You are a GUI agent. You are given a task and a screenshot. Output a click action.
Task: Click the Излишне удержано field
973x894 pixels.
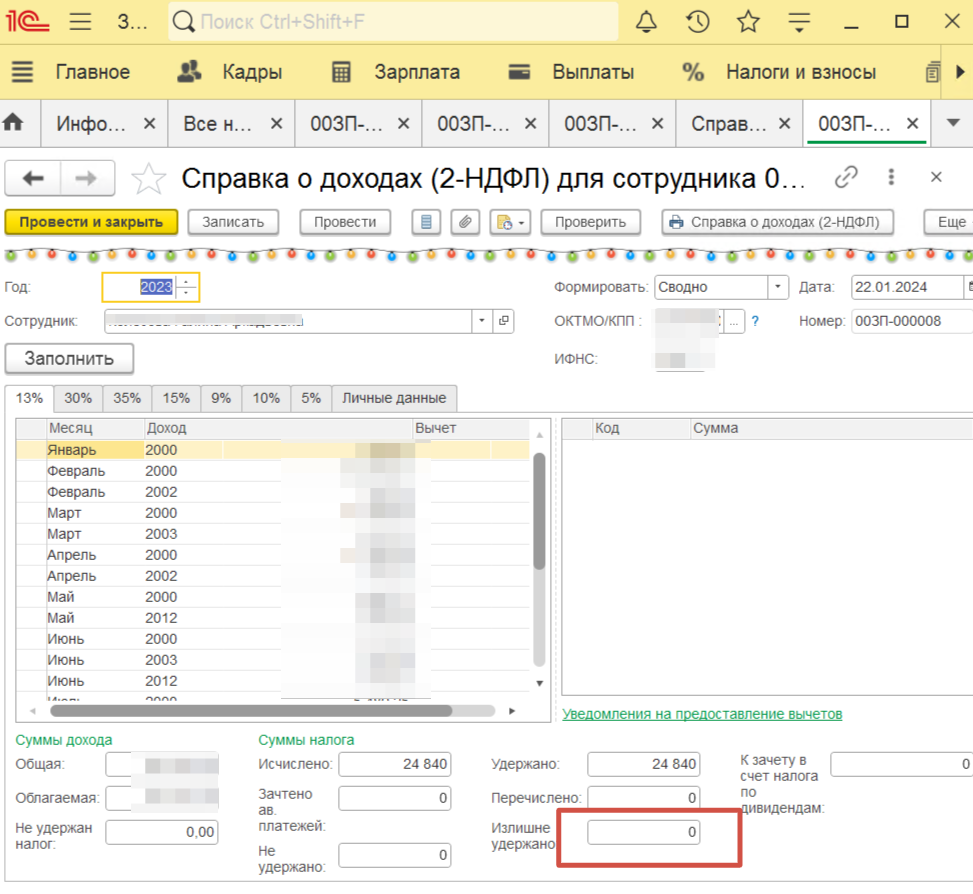tap(643, 832)
